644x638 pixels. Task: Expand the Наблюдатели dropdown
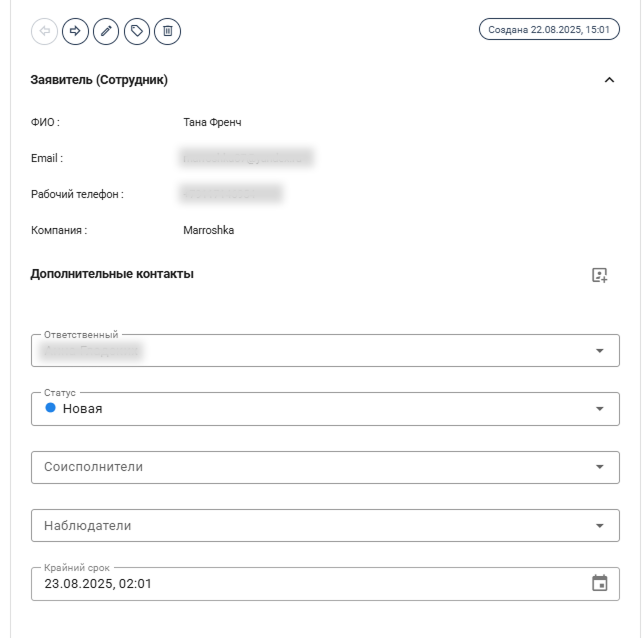pyautogui.click(x=325, y=525)
